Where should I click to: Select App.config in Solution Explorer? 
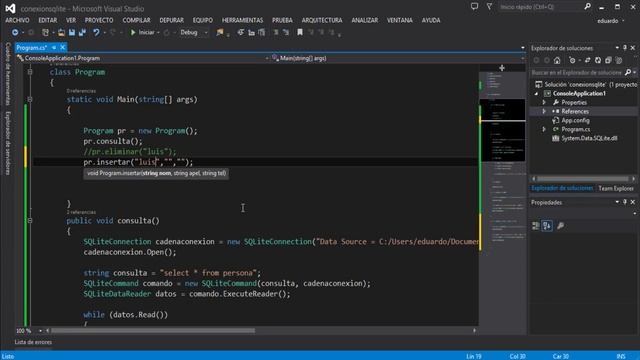click(x=575, y=120)
